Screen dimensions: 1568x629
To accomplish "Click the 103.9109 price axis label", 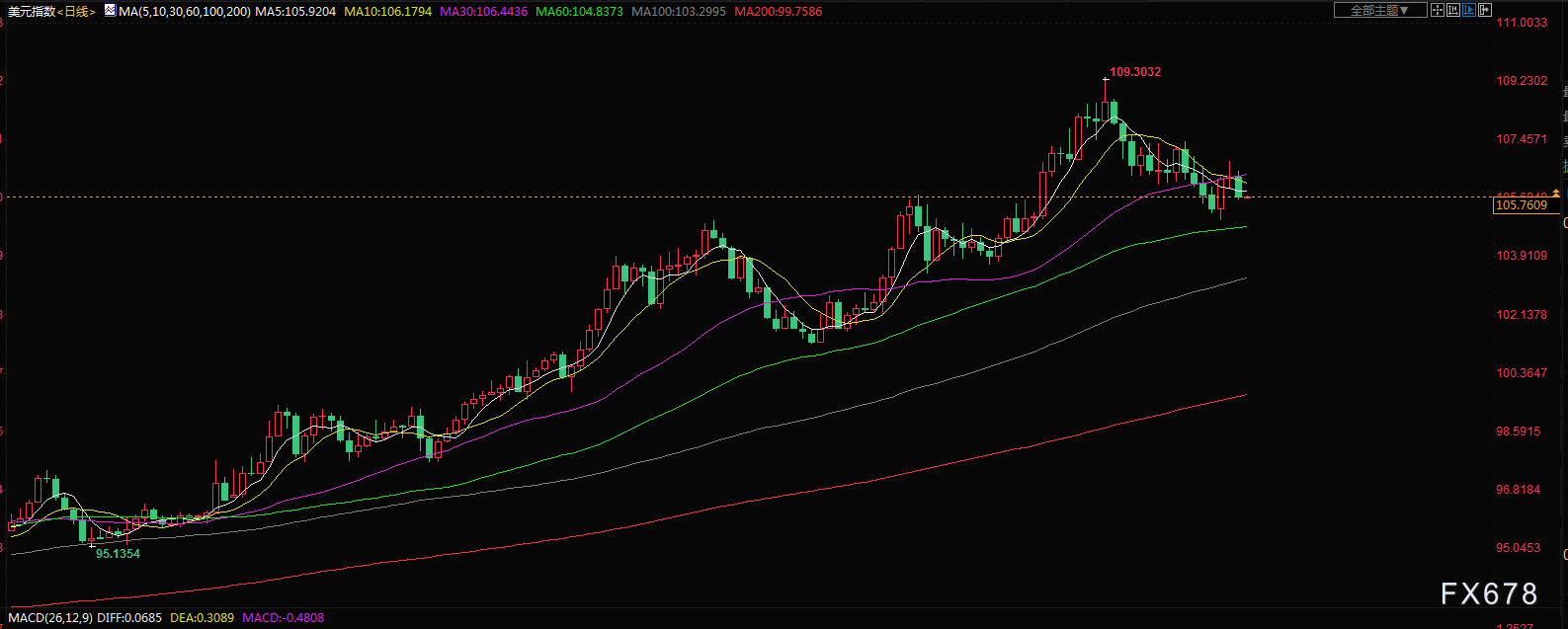I will 1522,256.
